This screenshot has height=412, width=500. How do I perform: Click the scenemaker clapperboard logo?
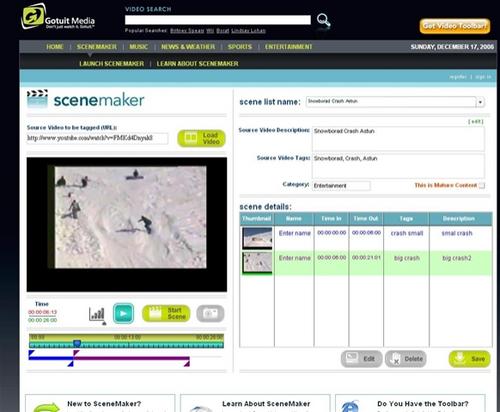[37, 99]
